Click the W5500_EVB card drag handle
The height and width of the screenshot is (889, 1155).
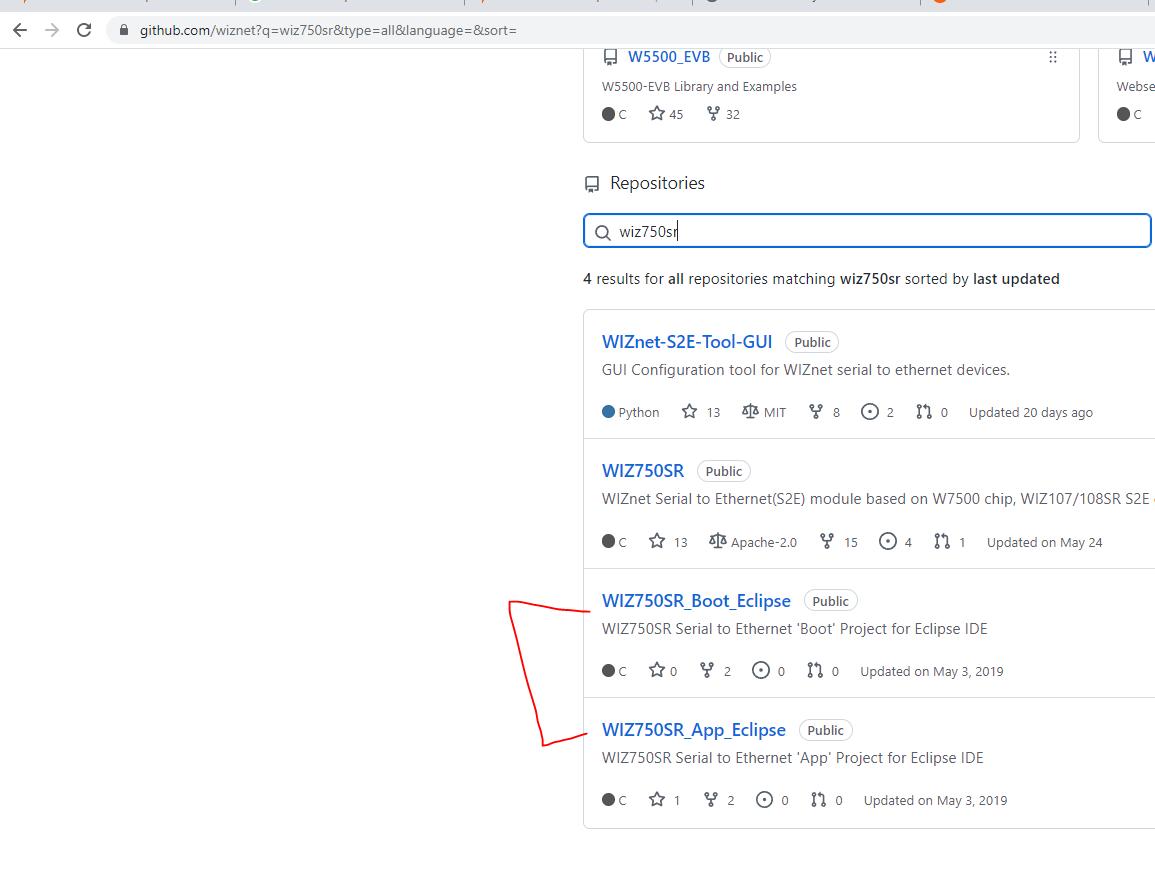click(1053, 57)
